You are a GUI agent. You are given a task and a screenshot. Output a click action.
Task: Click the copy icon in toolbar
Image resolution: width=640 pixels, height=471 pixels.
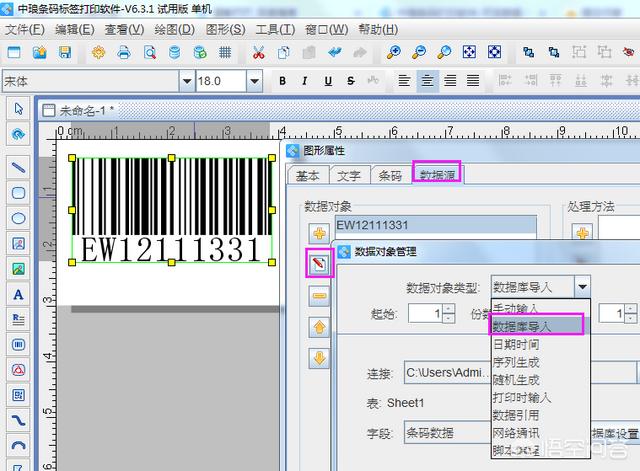284,52
